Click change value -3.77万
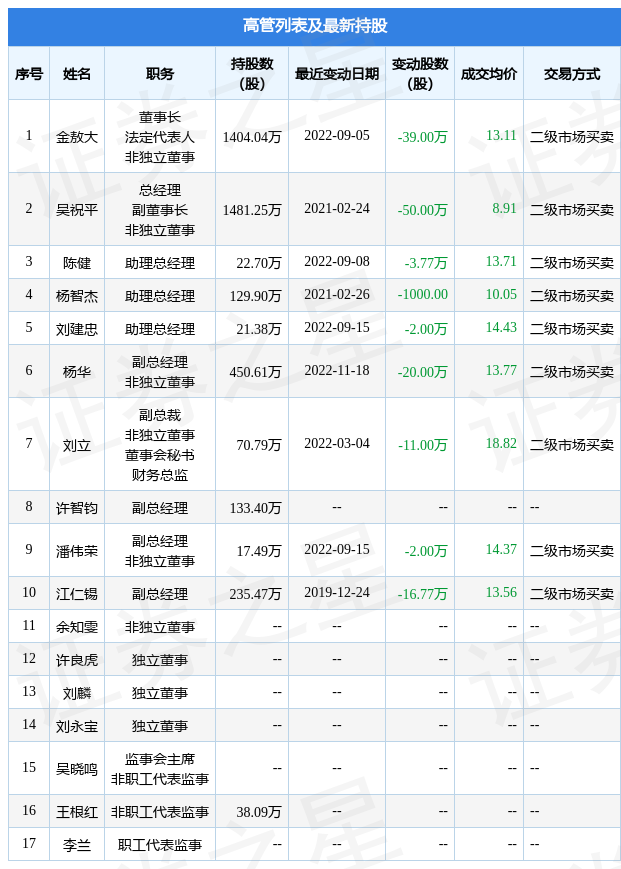The height and width of the screenshot is (869, 621). pyautogui.click(x=425, y=263)
